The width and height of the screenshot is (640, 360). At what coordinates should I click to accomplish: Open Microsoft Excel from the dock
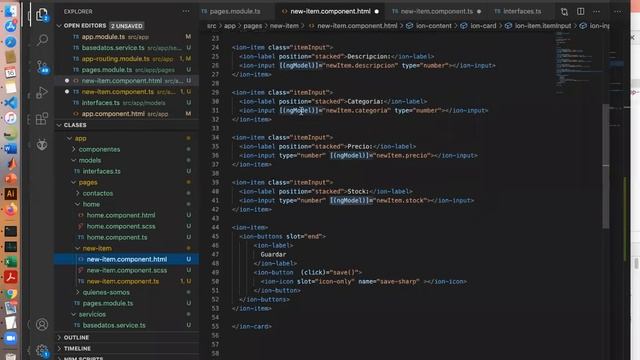[11, 262]
